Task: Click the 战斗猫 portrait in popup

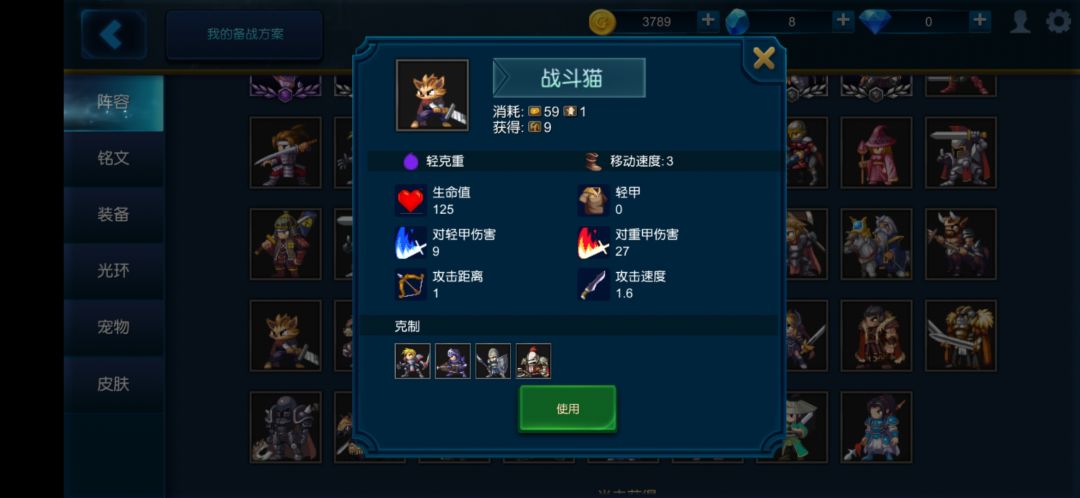Action: click(x=432, y=95)
